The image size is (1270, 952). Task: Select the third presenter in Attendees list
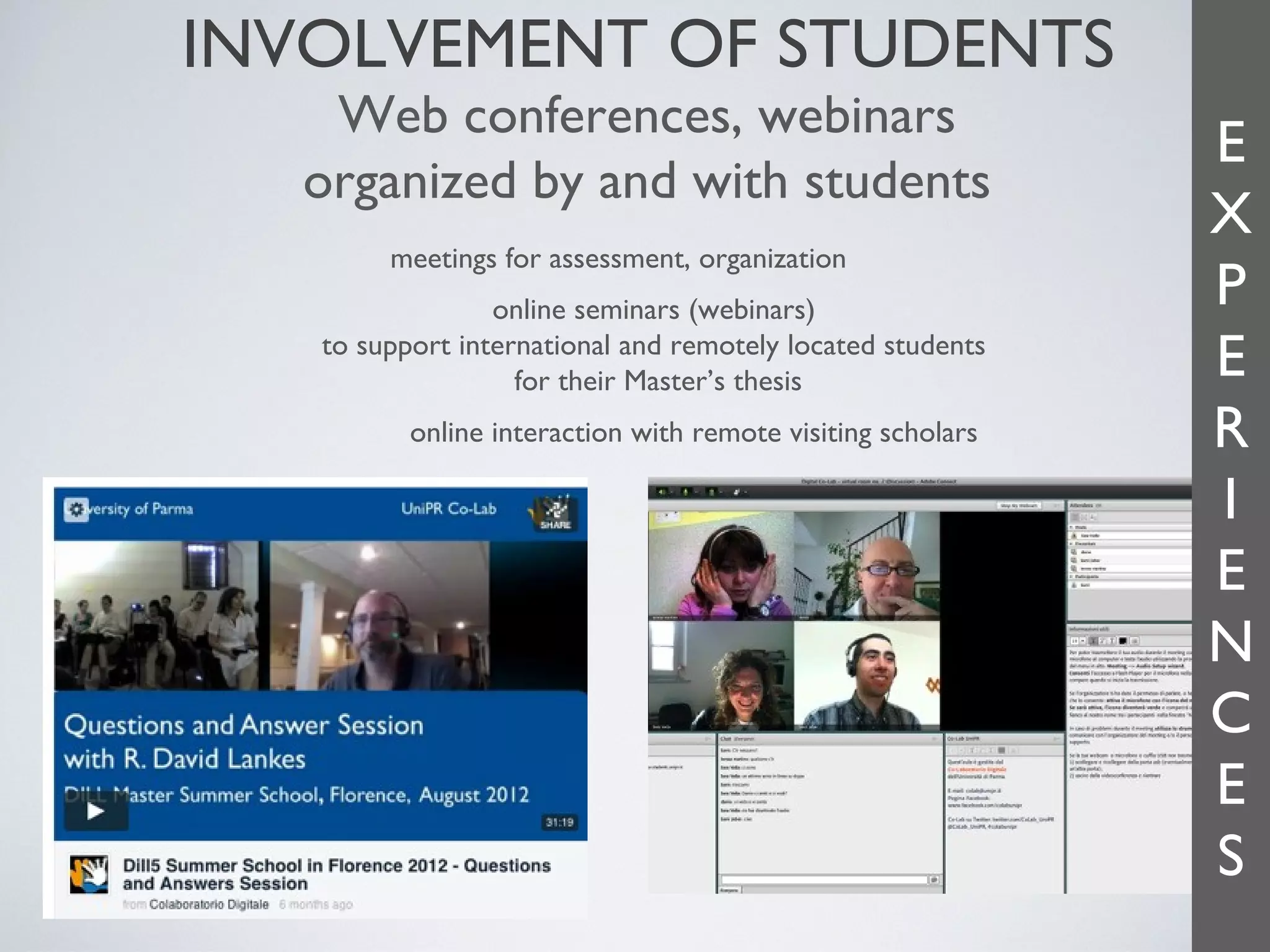[x=1130, y=568]
